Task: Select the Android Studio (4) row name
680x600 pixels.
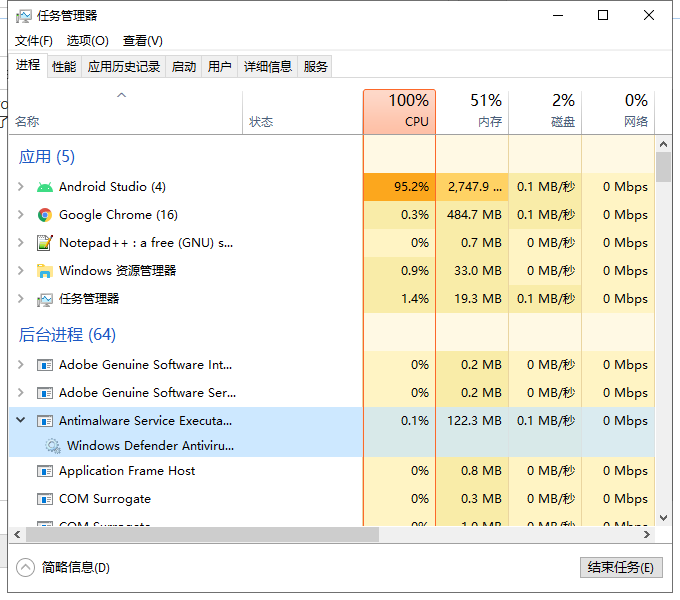Action: click(112, 187)
